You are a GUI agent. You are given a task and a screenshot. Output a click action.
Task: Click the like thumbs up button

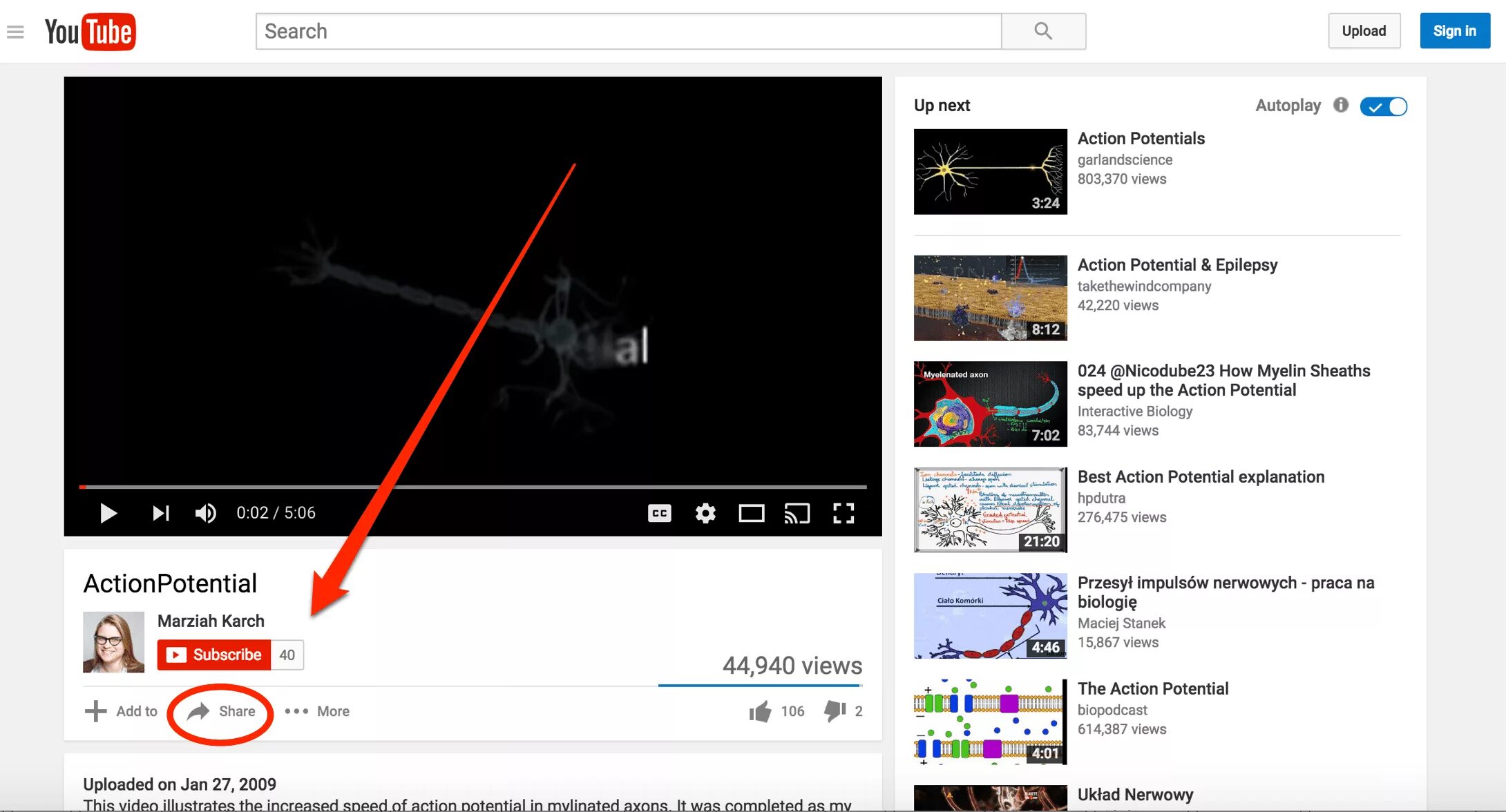(x=757, y=710)
